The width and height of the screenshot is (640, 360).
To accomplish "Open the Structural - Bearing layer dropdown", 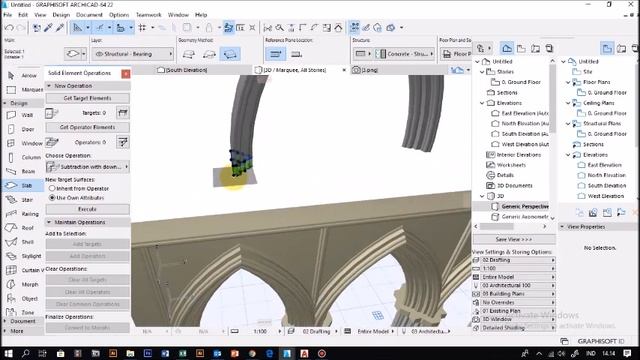I will coord(133,54).
